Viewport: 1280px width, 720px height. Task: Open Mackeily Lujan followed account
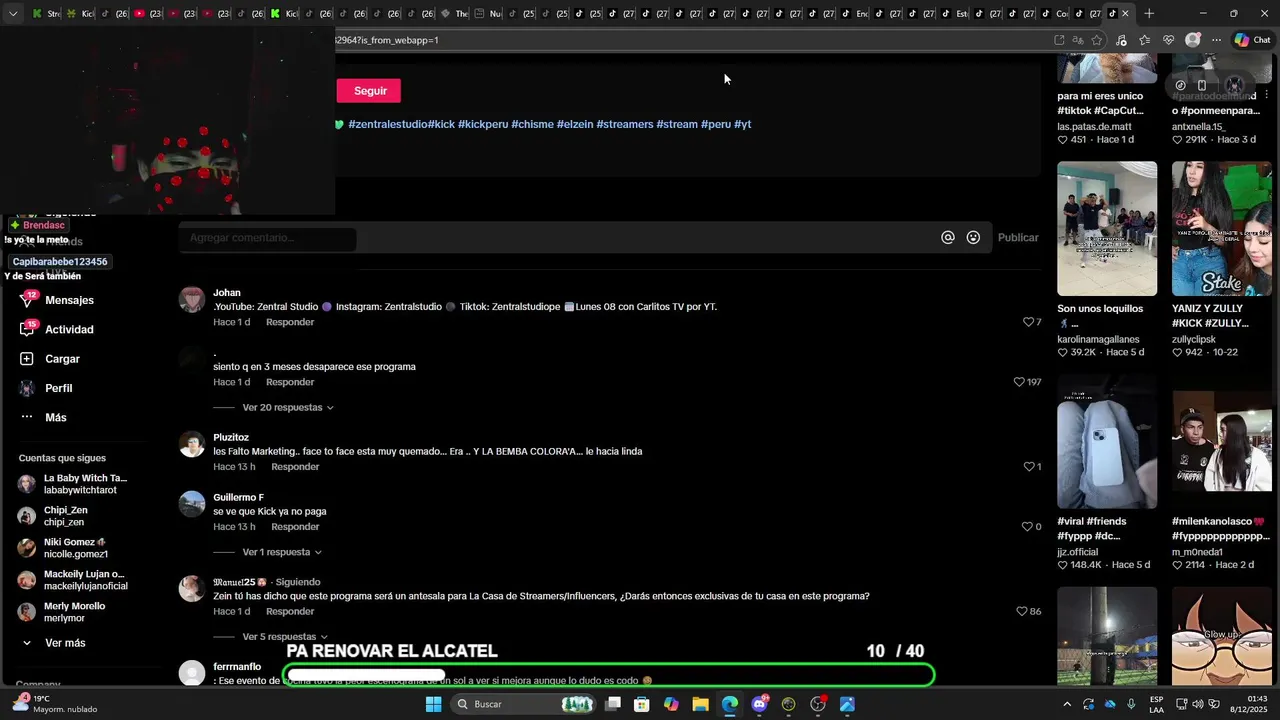(73, 580)
